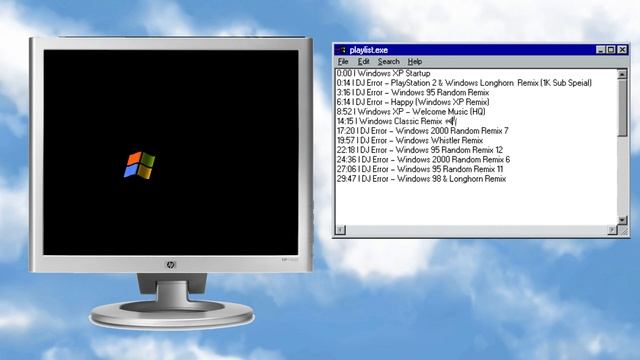
Task: Click the playlist.exe title text
Action: click(369, 50)
